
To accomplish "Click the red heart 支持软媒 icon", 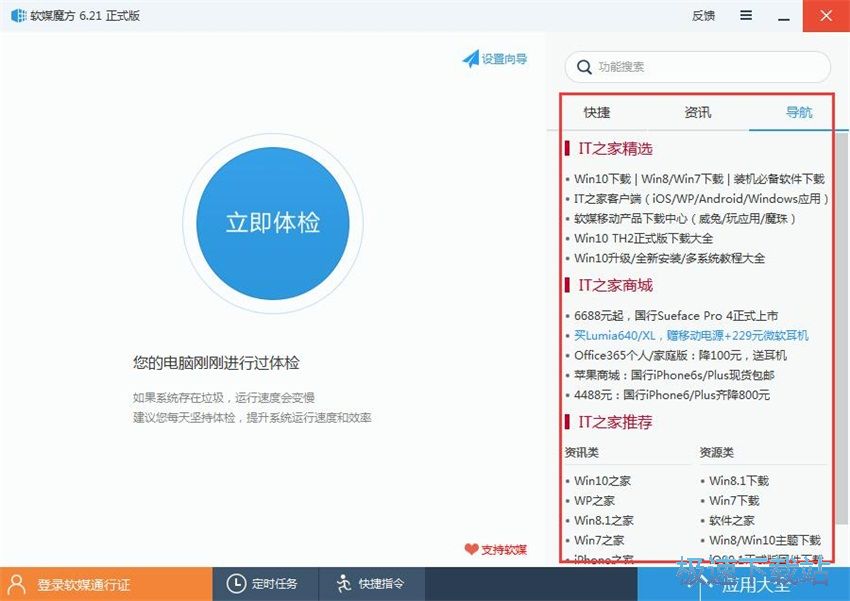I will (x=471, y=549).
